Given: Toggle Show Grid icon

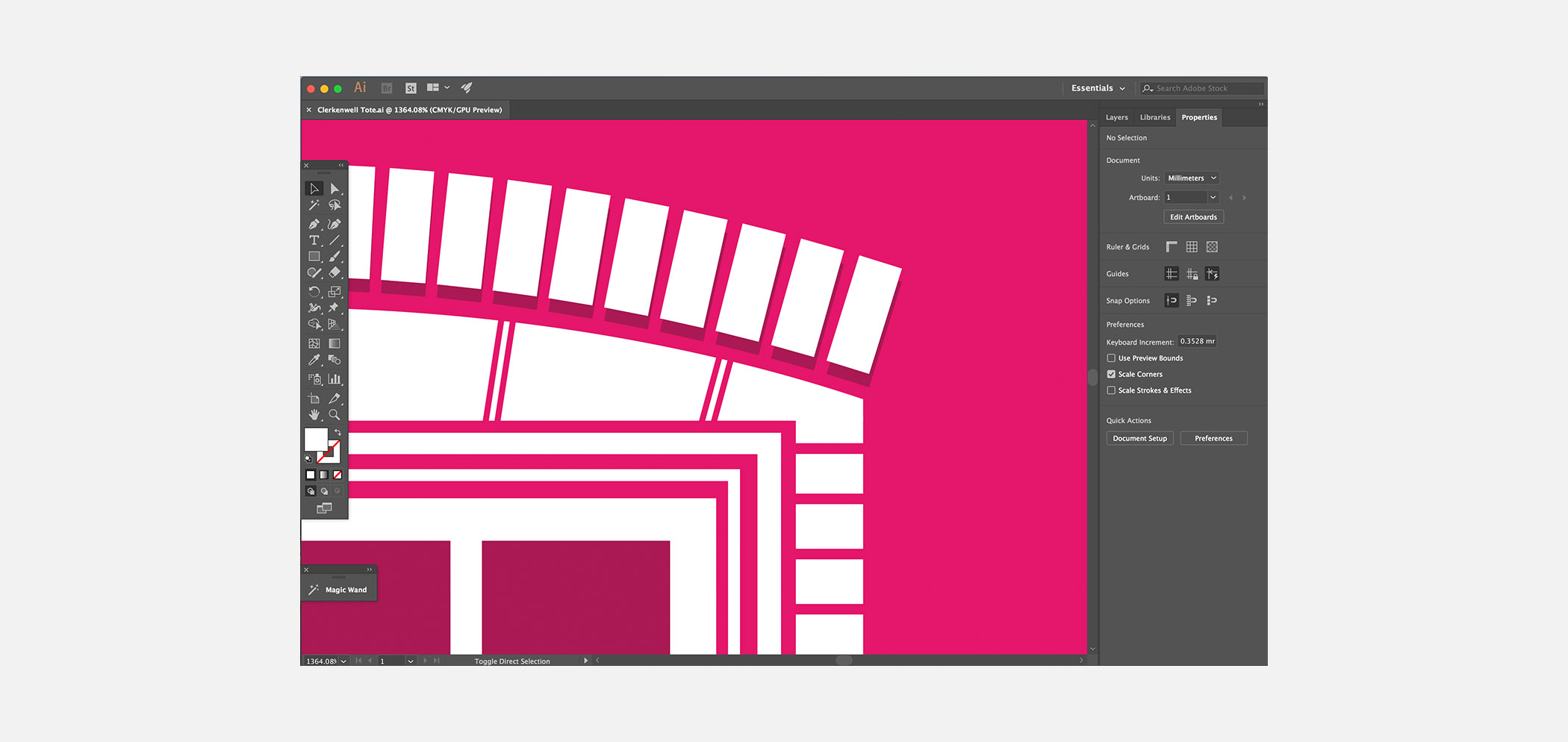Looking at the screenshot, I should (1192, 247).
